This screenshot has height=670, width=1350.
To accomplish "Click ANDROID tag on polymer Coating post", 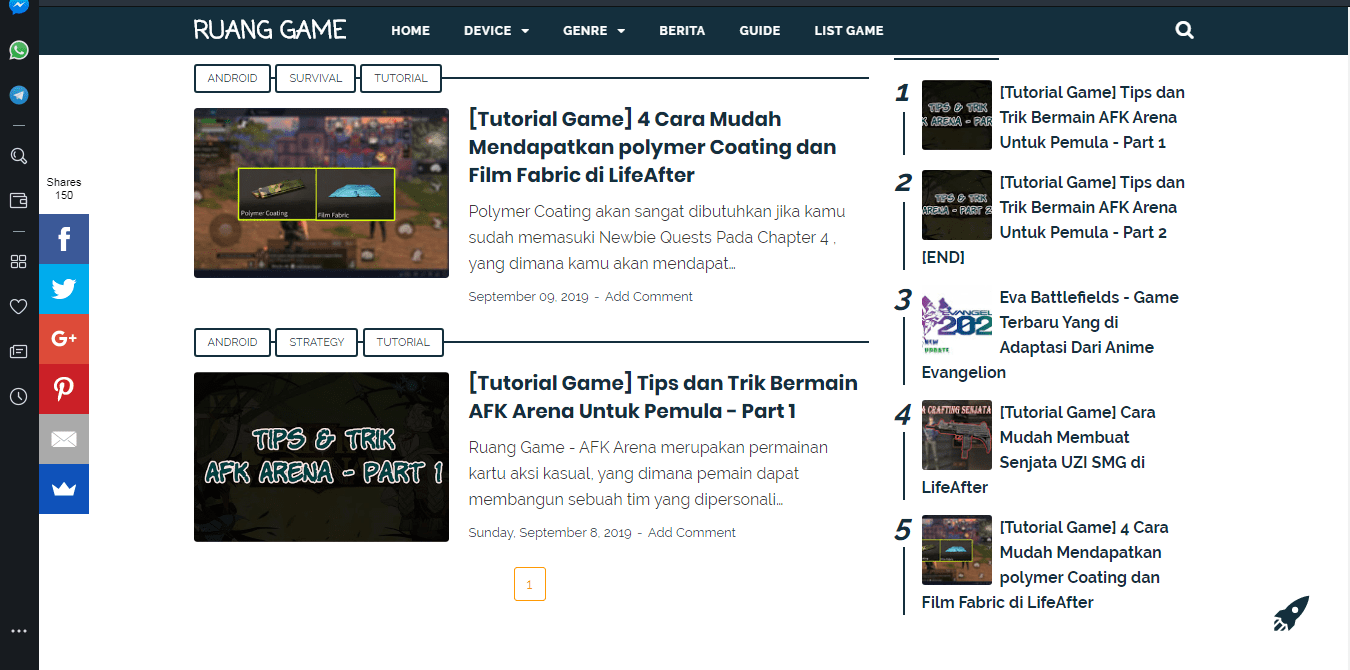I will (233, 78).
